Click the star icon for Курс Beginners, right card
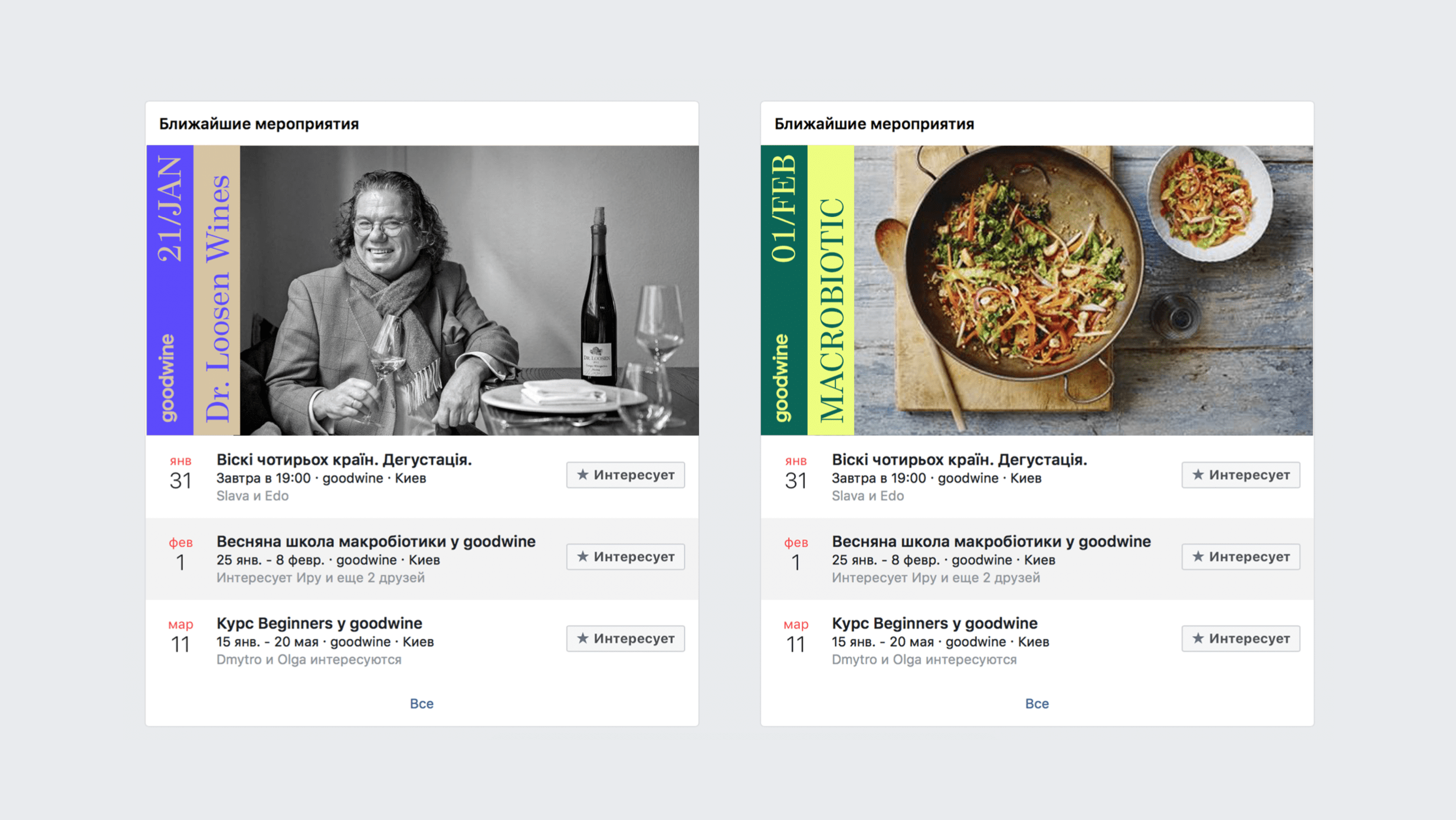Screen dimensions: 1456x820 1198,638
